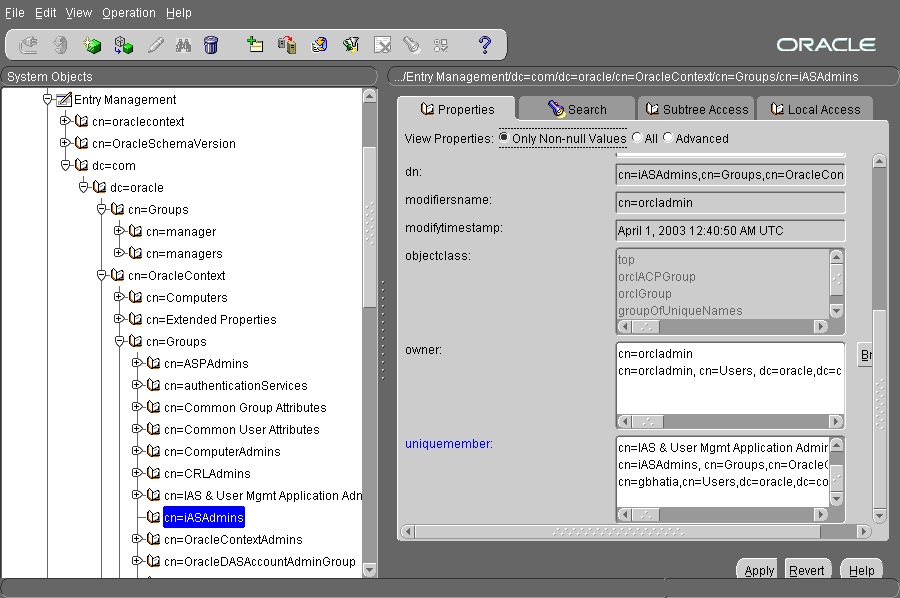Click the trash can Delete icon
The width and height of the screenshot is (900, 598).
(211, 45)
